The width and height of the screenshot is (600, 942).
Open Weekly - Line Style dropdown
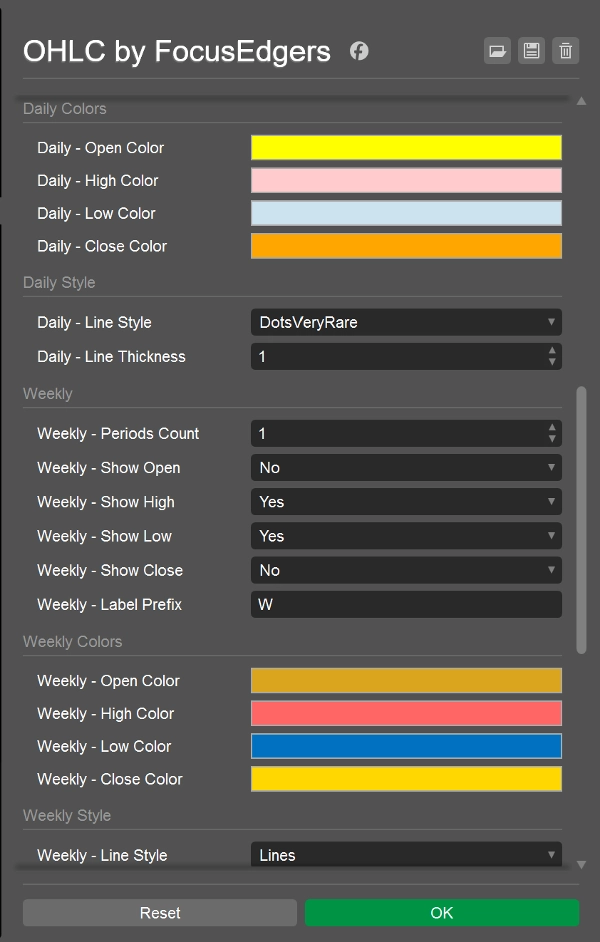click(x=406, y=854)
